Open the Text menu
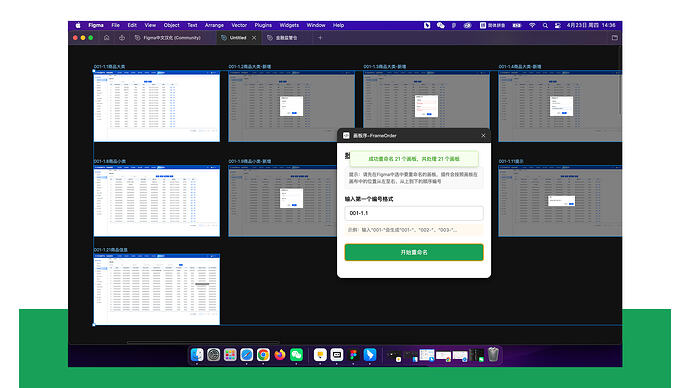 tap(192, 26)
